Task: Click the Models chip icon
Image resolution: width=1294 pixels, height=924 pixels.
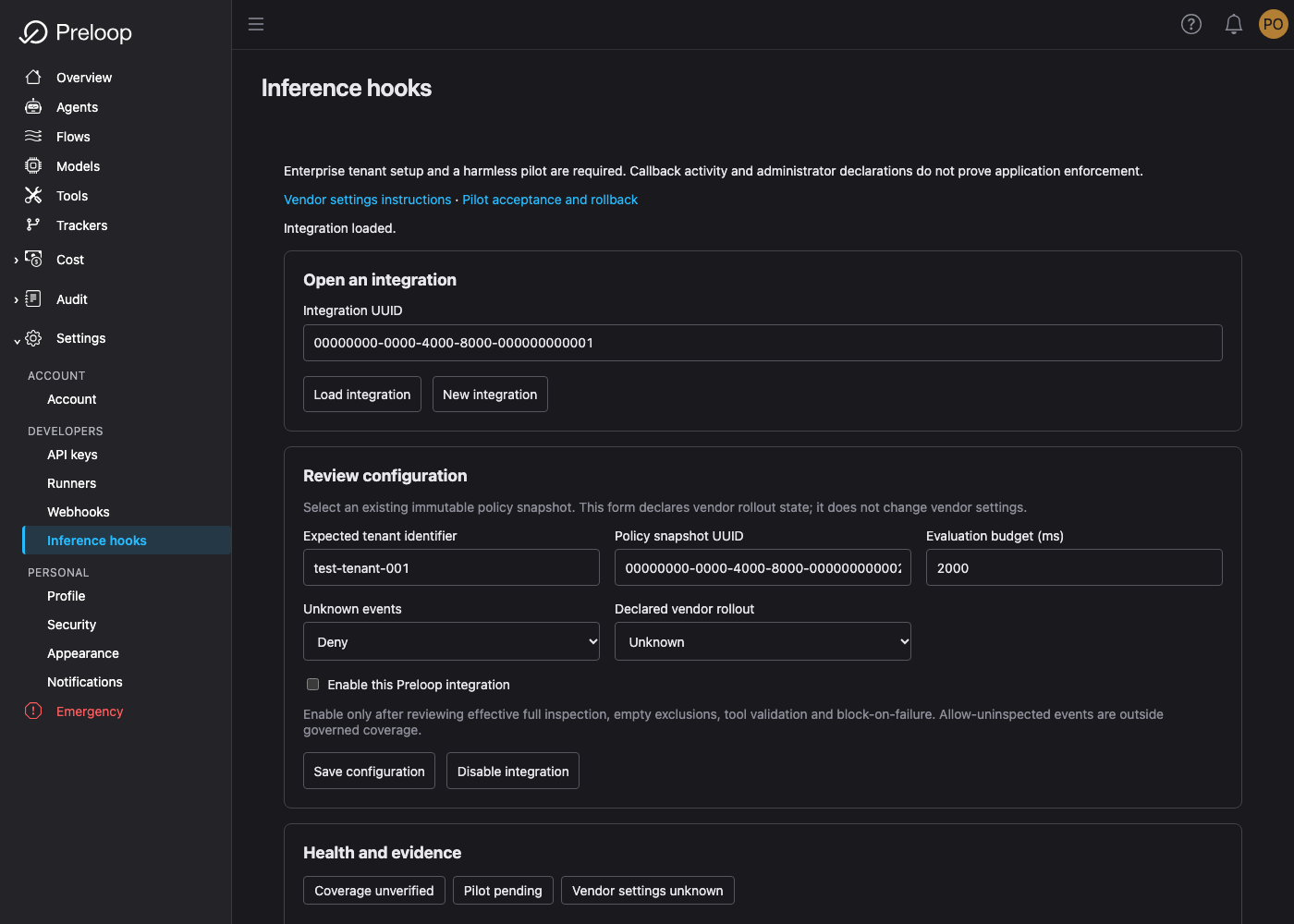Action: click(x=33, y=166)
